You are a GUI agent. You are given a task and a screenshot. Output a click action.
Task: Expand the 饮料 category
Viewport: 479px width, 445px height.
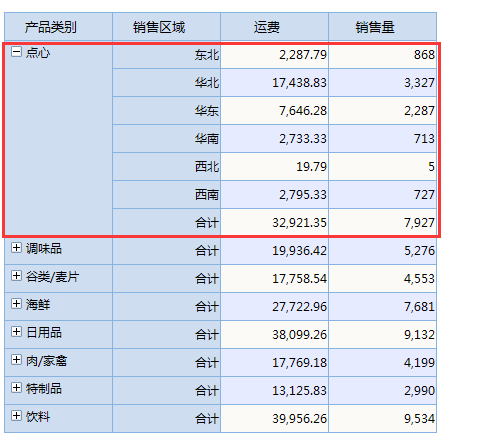tap(16, 416)
